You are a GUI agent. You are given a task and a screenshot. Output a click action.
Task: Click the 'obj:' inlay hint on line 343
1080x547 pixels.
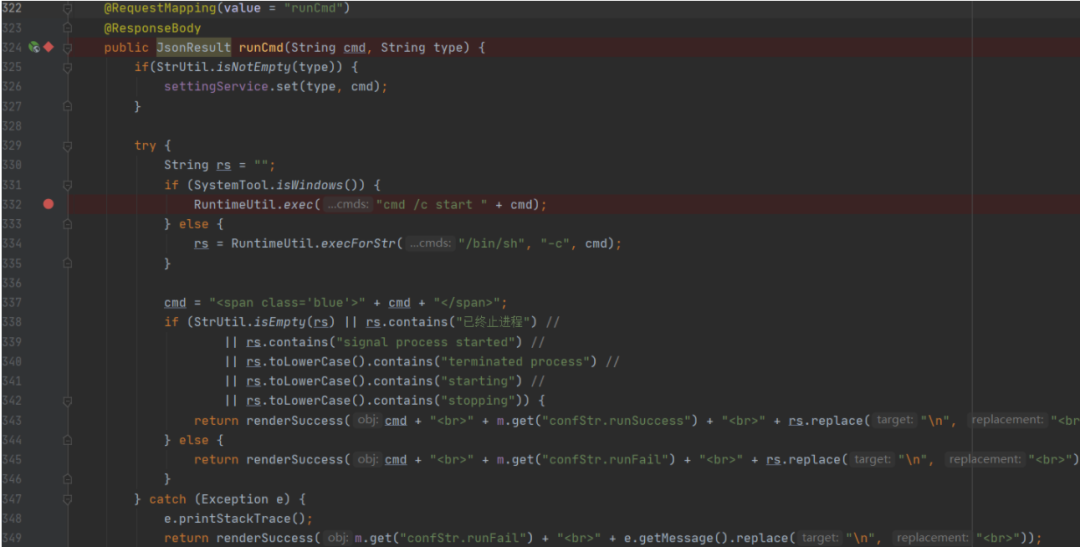tap(369, 420)
